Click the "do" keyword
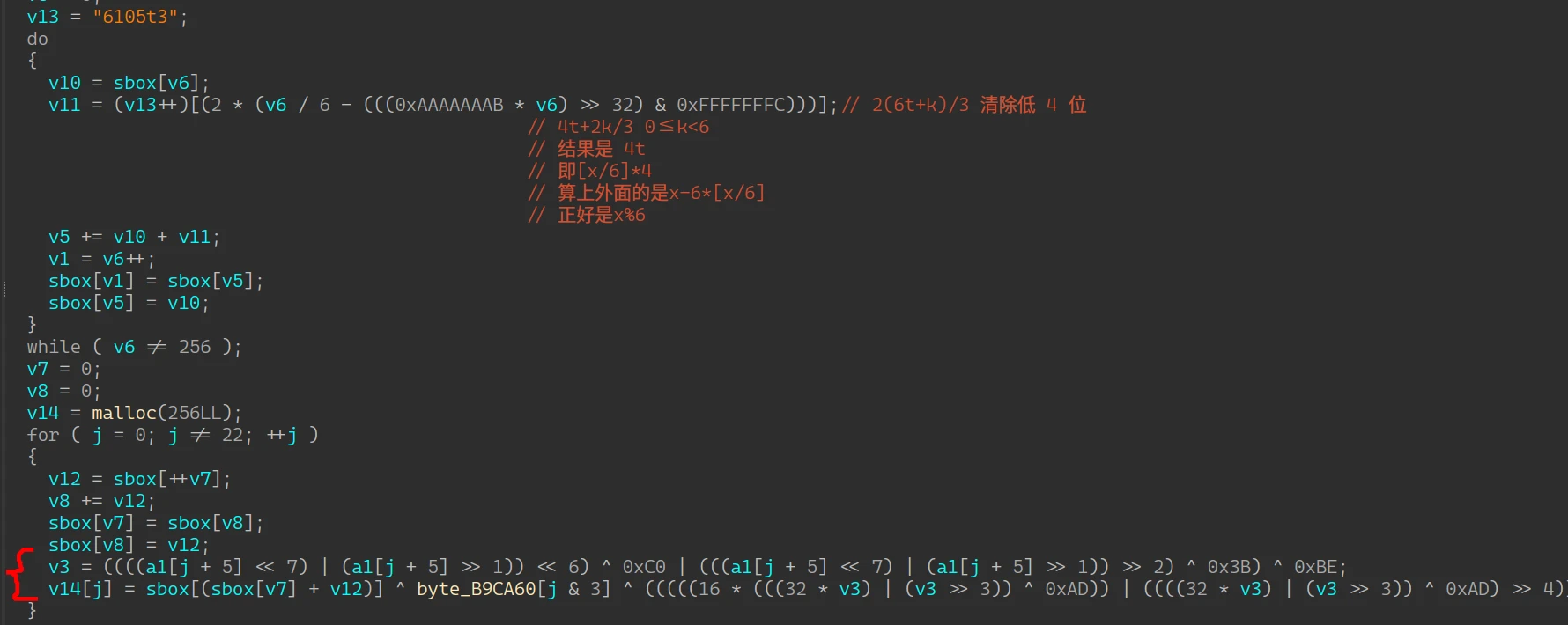The height and width of the screenshot is (625, 1568). (37, 39)
